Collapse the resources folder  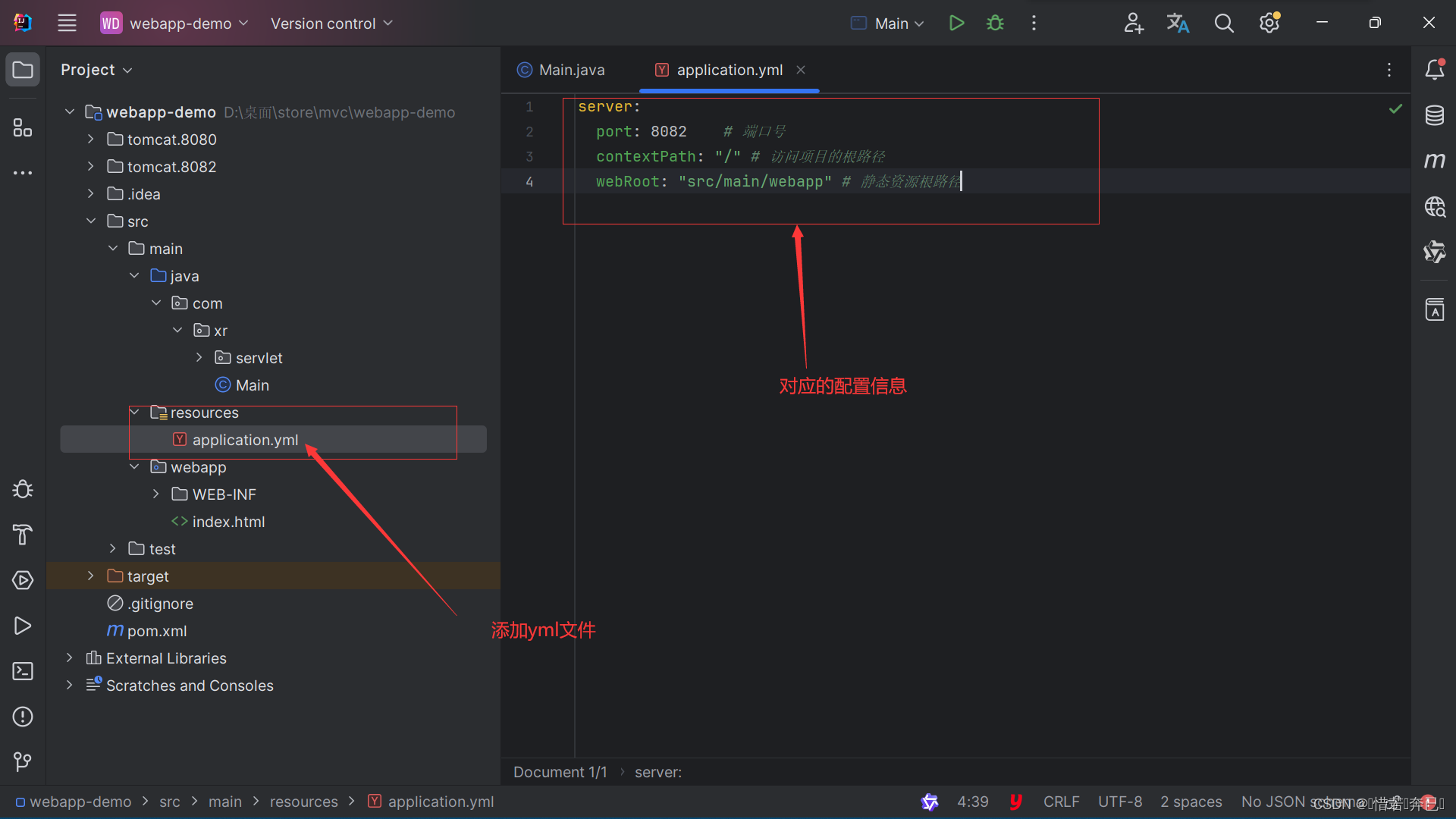(134, 413)
